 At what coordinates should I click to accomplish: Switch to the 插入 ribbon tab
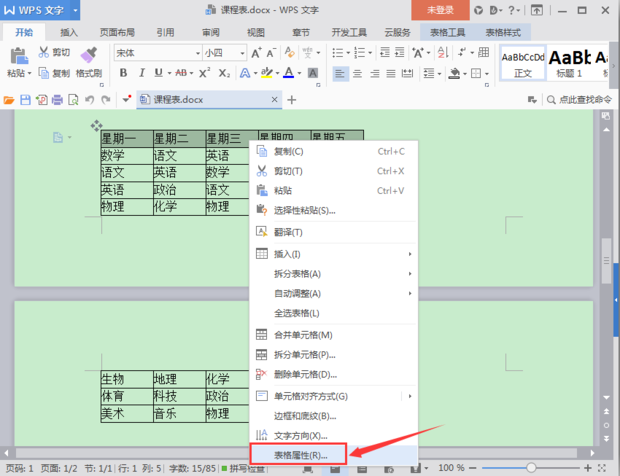pyautogui.click(x=69, y=32)
